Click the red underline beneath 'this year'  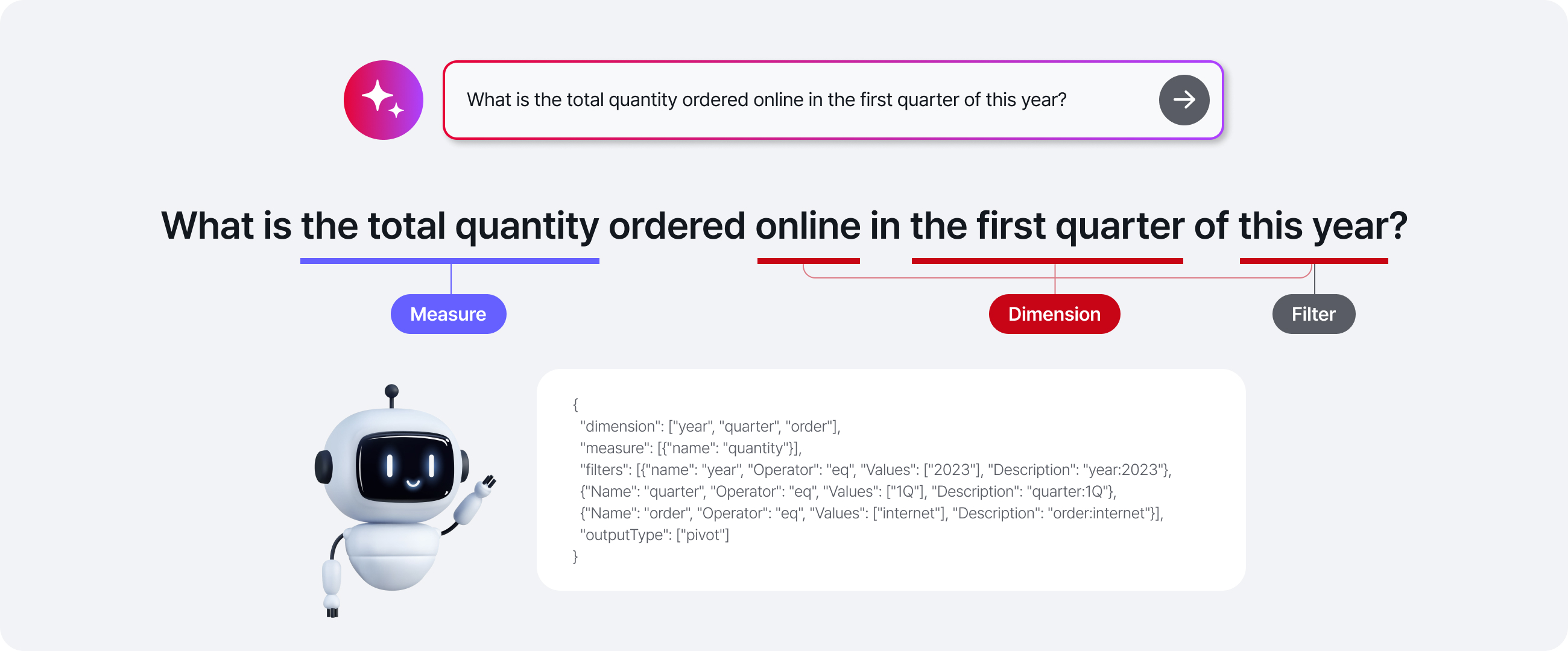click(x=1314, y=261)
